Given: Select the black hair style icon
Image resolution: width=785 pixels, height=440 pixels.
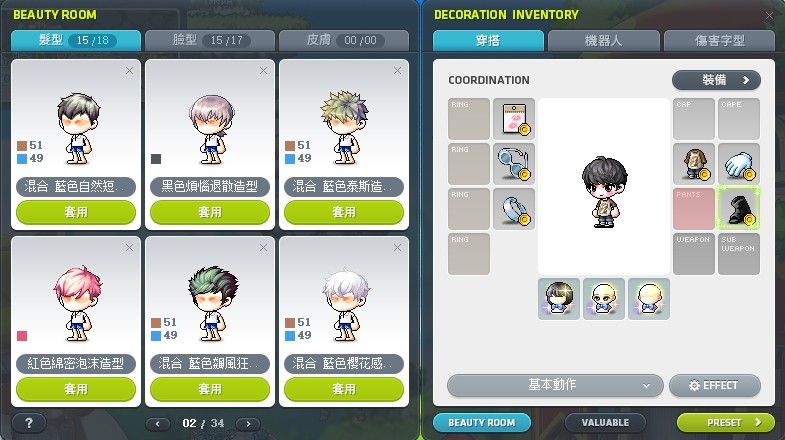Looking at the screenshot, I should click(x=559, y=299).
